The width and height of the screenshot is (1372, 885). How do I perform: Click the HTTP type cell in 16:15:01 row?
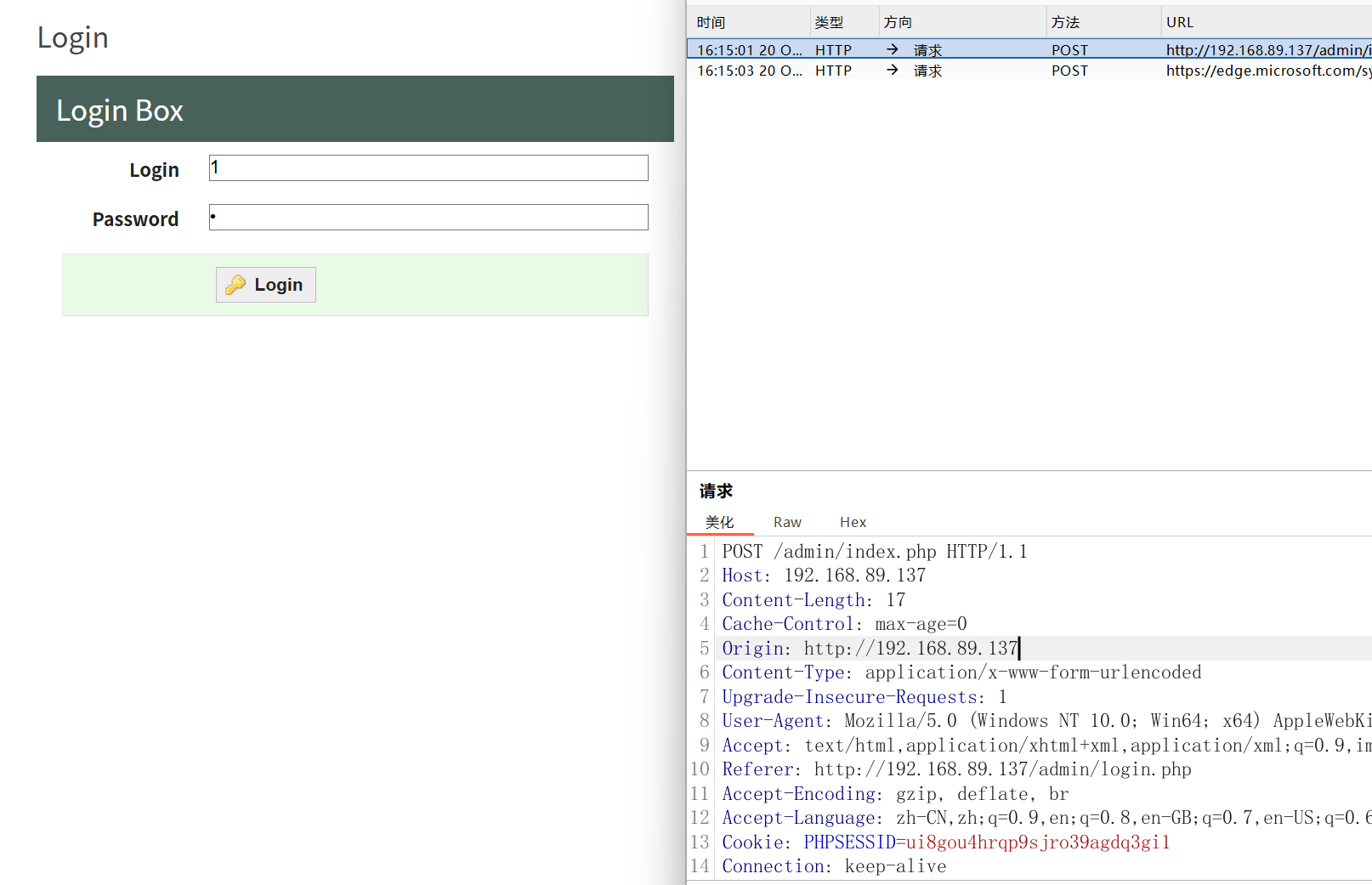pos(833,50)
